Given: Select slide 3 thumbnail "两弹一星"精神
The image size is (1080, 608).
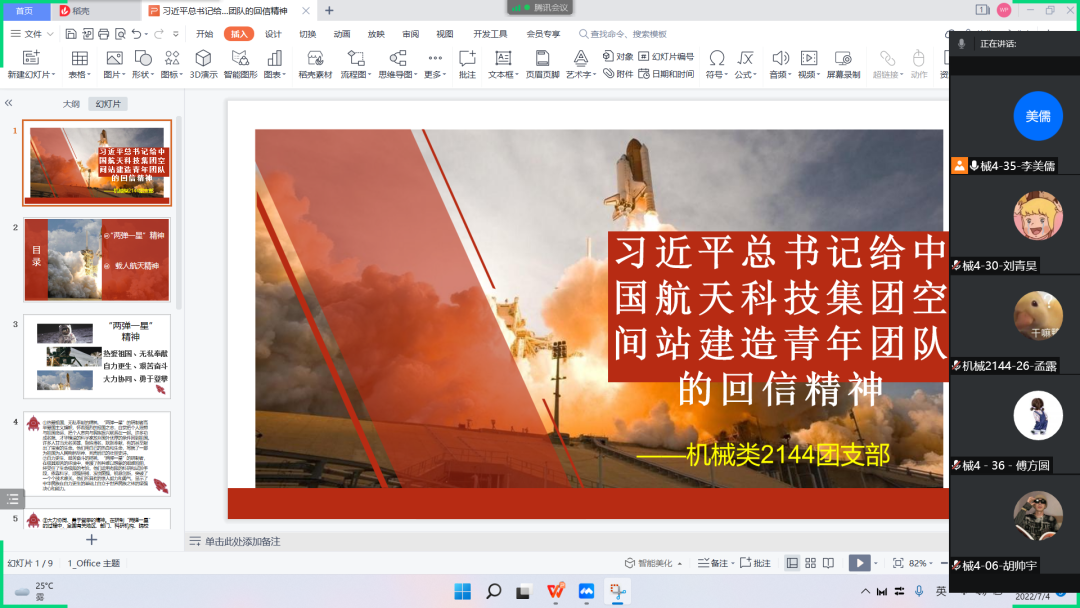Looking at the screenshot, I should tap(97, 356).
